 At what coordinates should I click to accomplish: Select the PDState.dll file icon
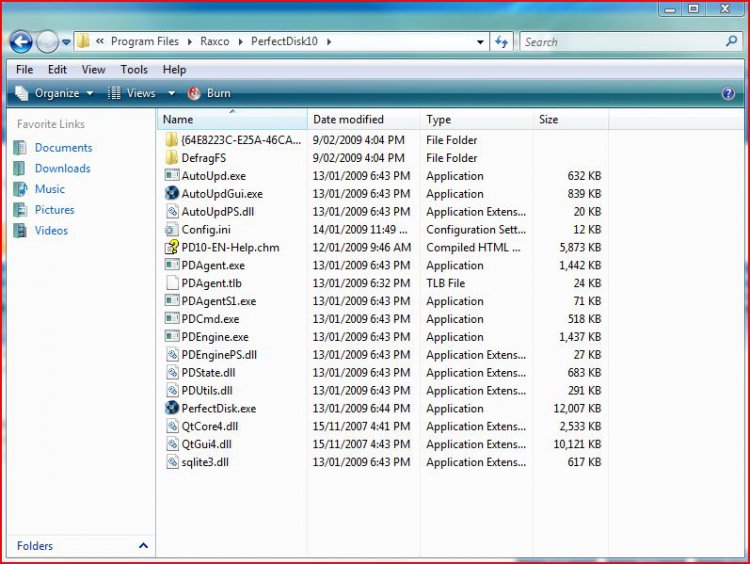point(172,373)
